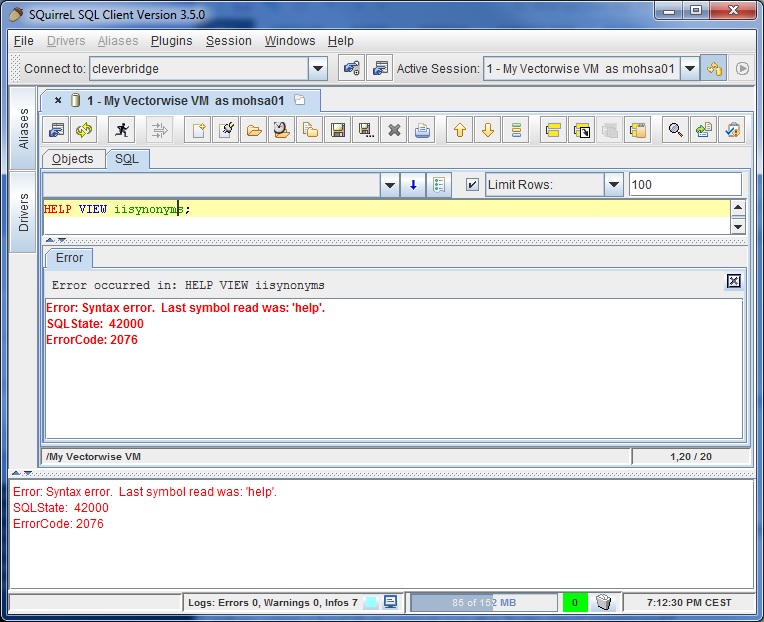
Task: Click the Save file floppy disk icon
Action: [338, 130]
